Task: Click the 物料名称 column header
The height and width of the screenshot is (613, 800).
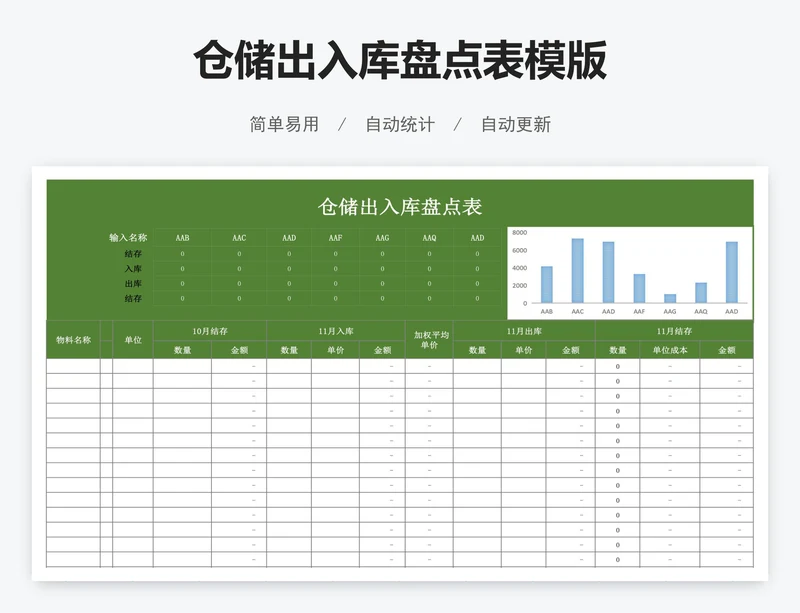Action: (x=73, y=339)
